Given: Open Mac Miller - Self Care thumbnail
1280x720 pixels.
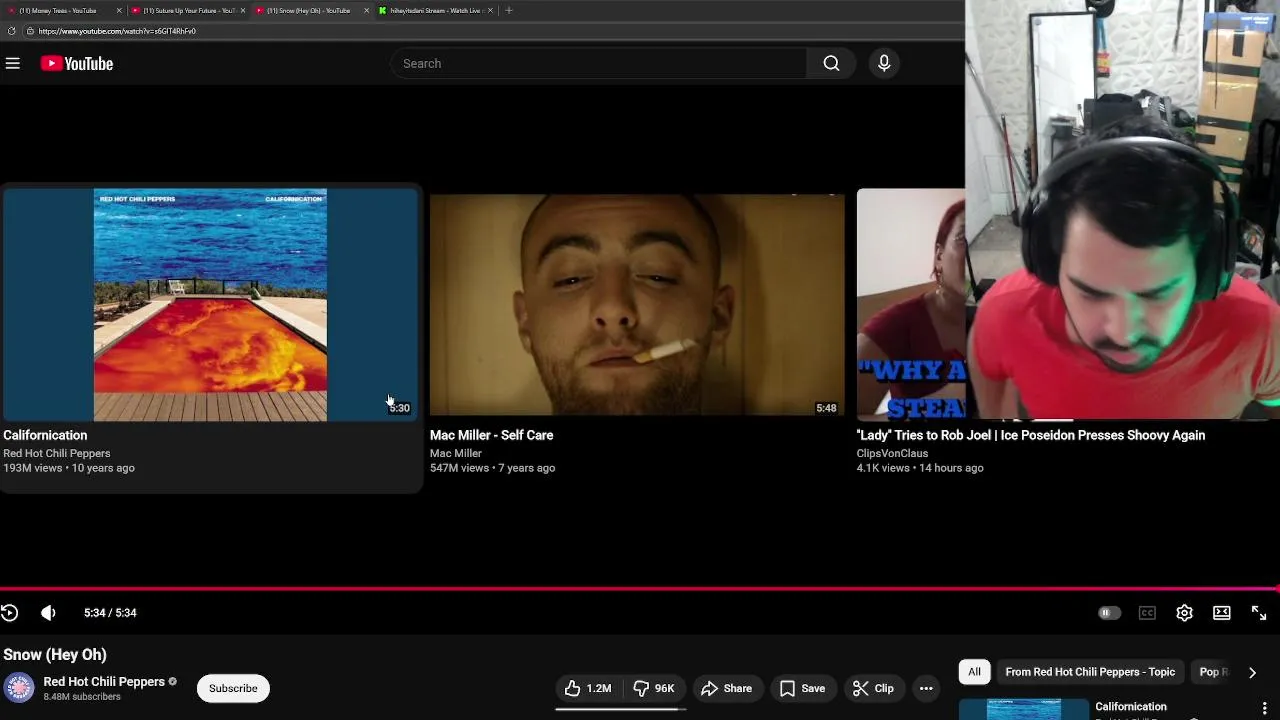Looking at the screenshot, I should [637, 304].
